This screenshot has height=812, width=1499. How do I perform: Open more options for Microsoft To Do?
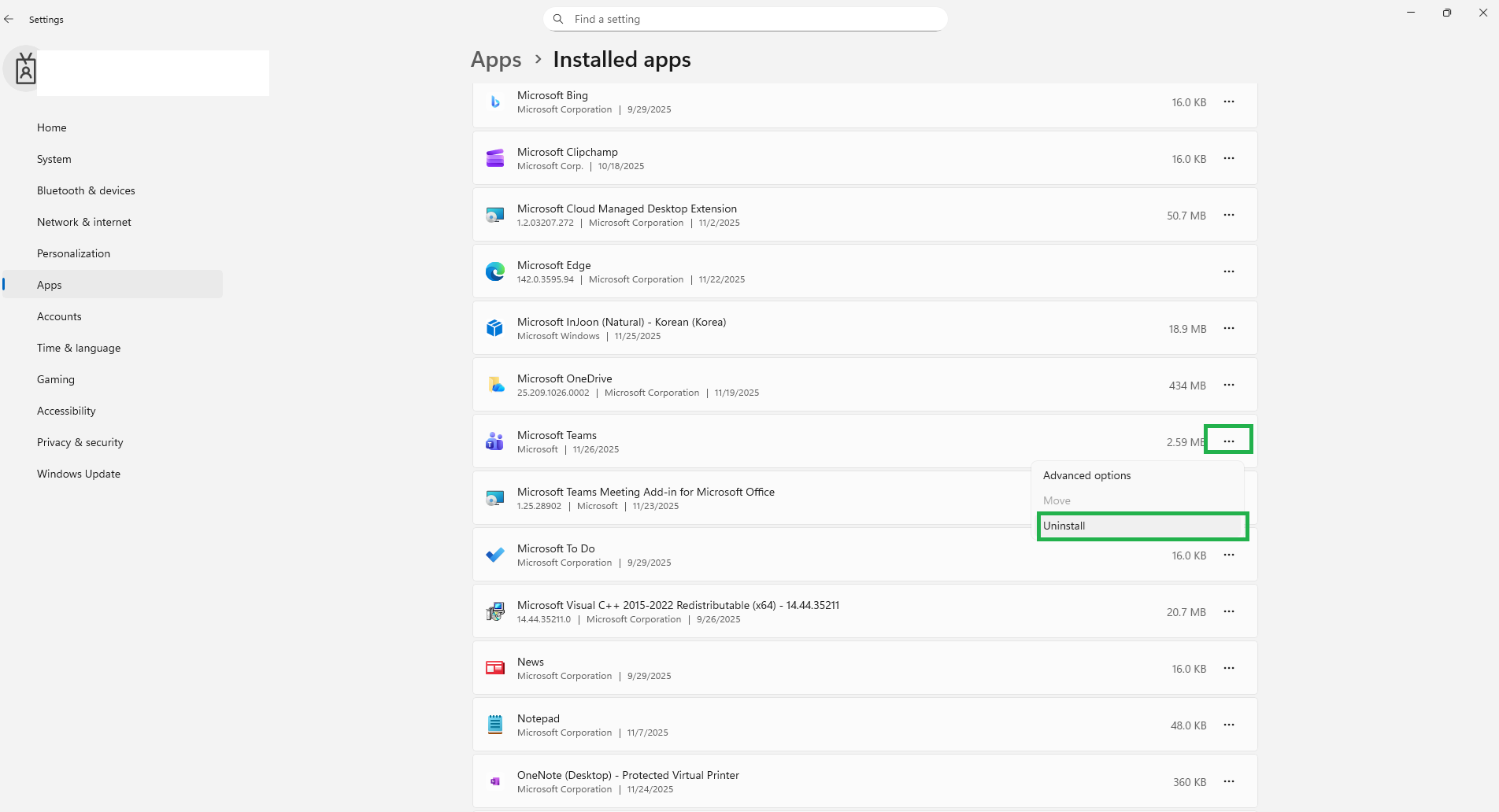(x=1229, y=555)
